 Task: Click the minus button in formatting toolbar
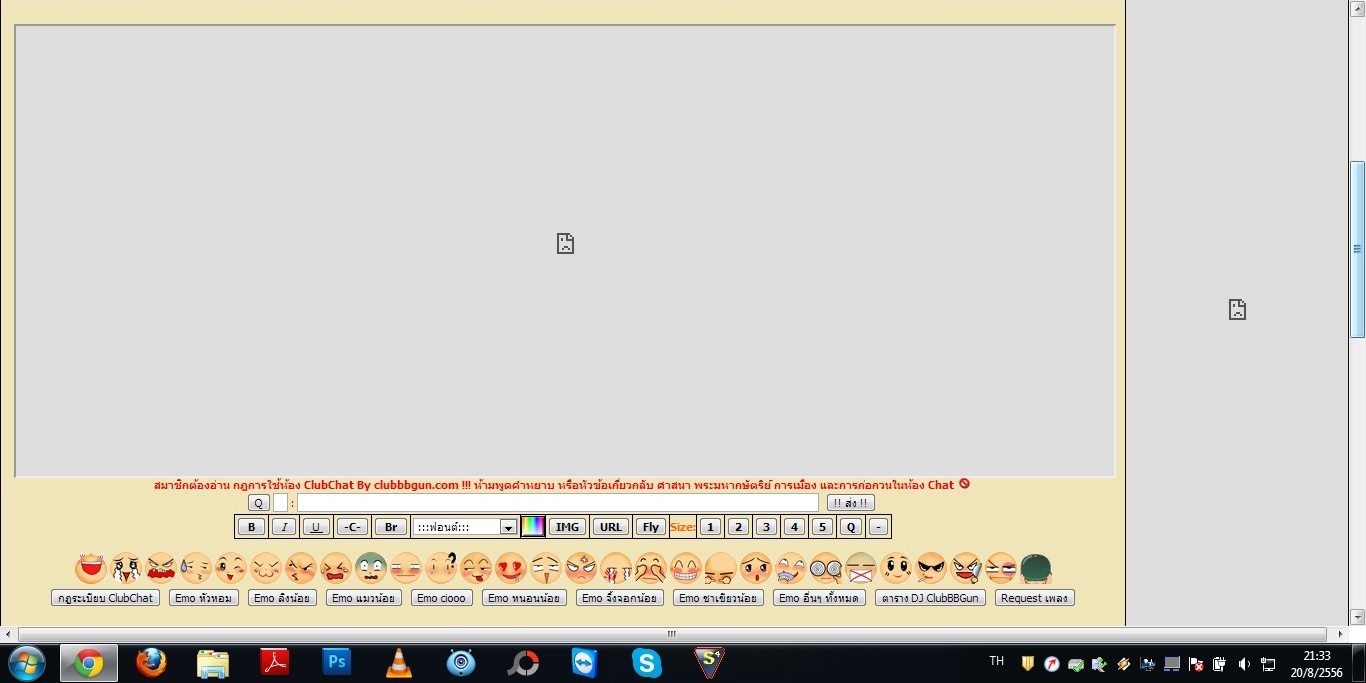point(878,527)
